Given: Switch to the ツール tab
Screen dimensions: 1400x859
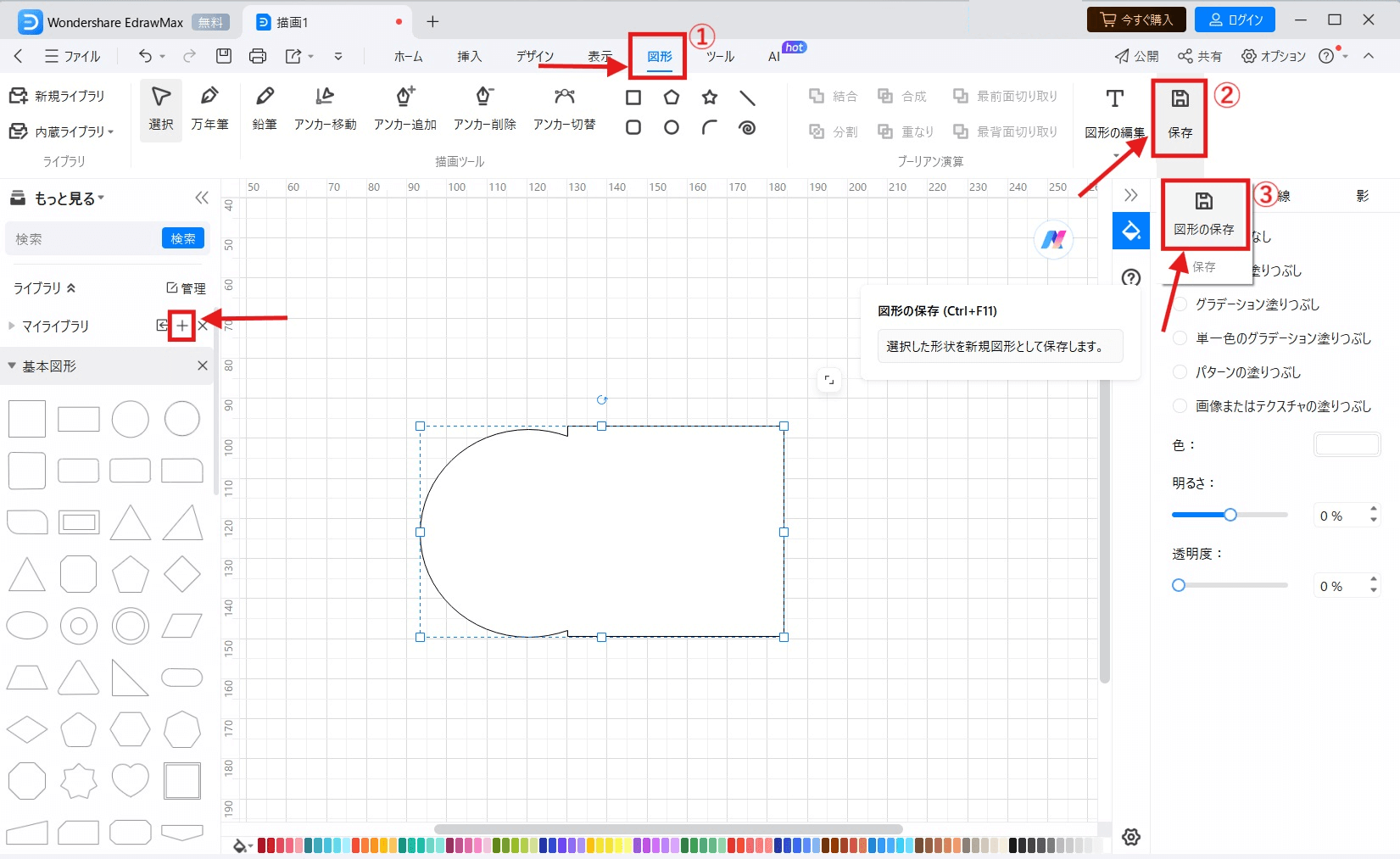Looking at the screenshot, I should coord(721,56).
